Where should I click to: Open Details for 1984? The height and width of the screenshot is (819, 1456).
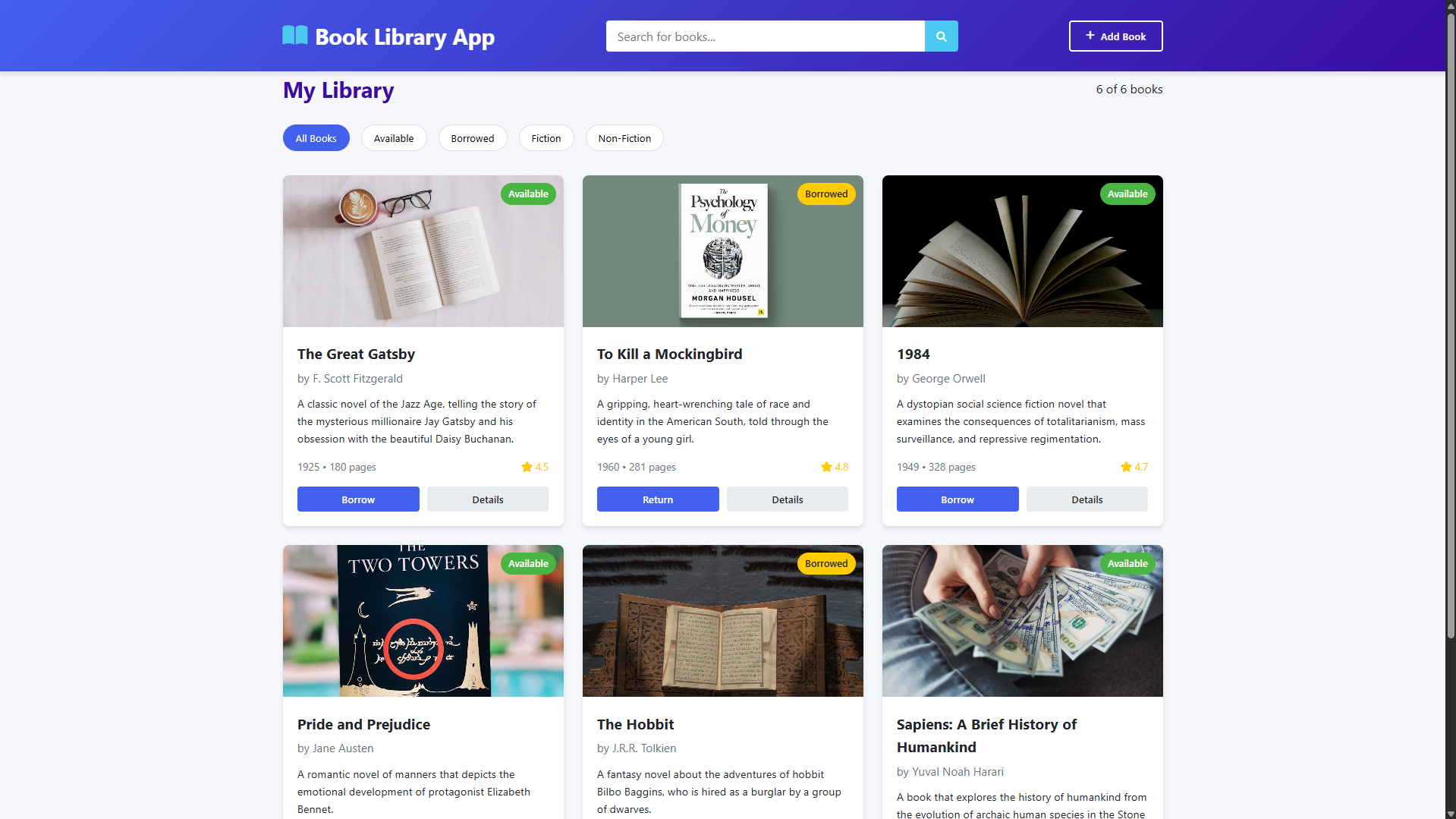(1086, 499)
